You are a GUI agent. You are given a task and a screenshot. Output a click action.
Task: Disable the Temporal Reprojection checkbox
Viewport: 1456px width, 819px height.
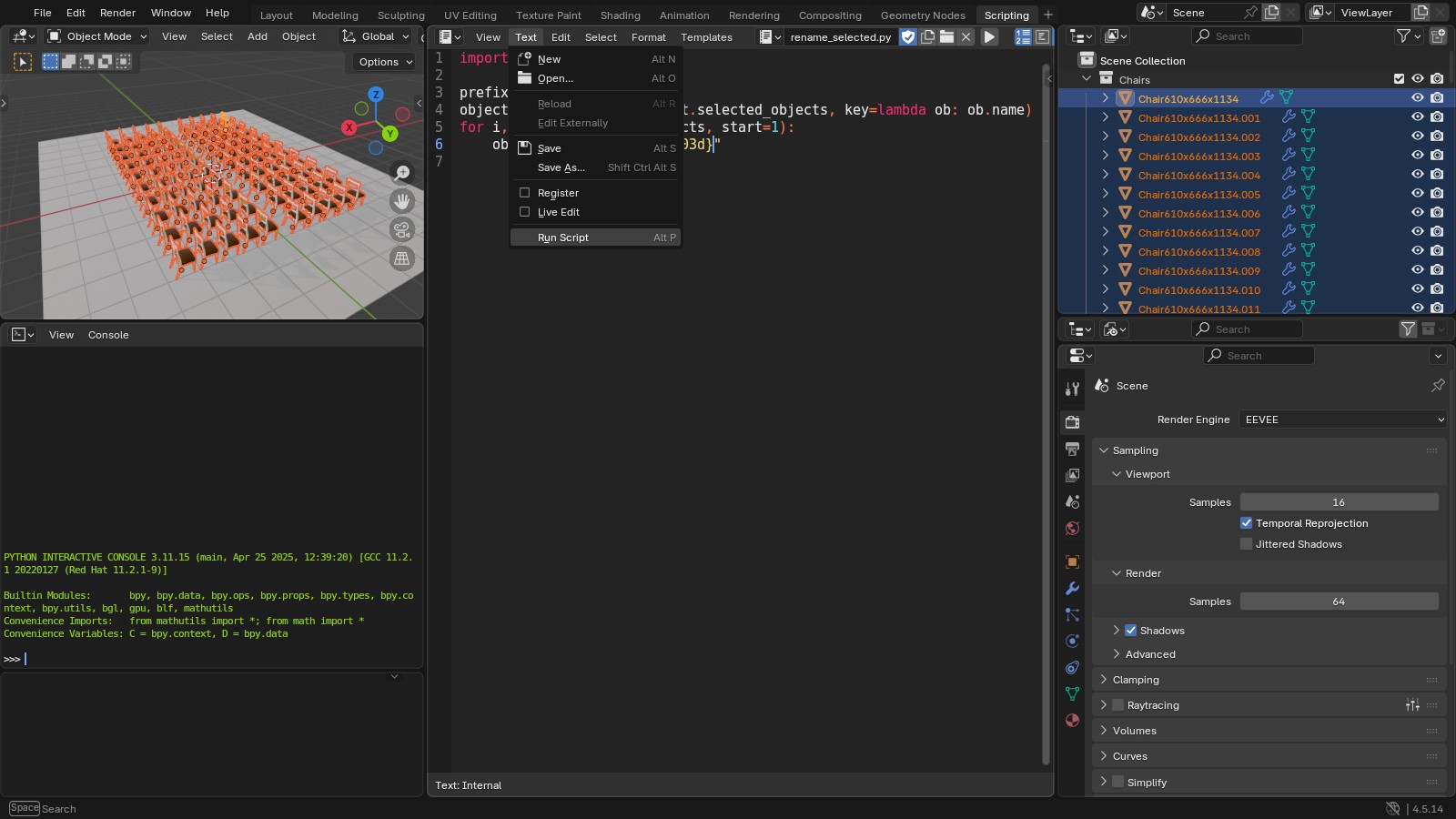point(1246,523)
